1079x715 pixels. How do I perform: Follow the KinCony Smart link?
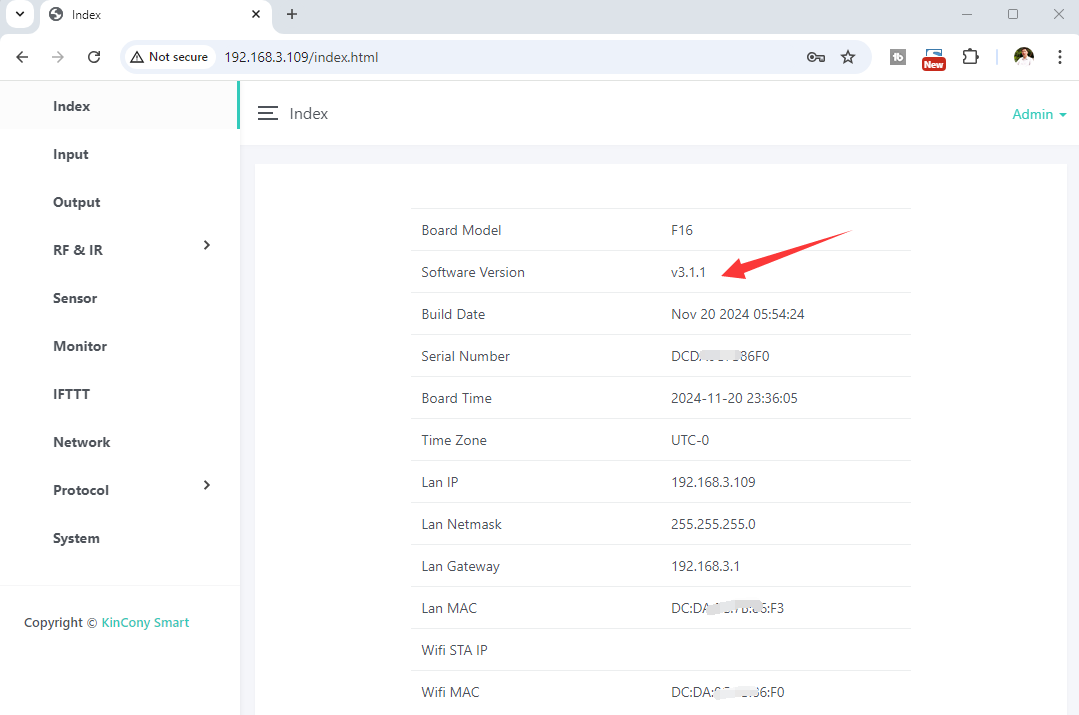click(x=145, y=622)
